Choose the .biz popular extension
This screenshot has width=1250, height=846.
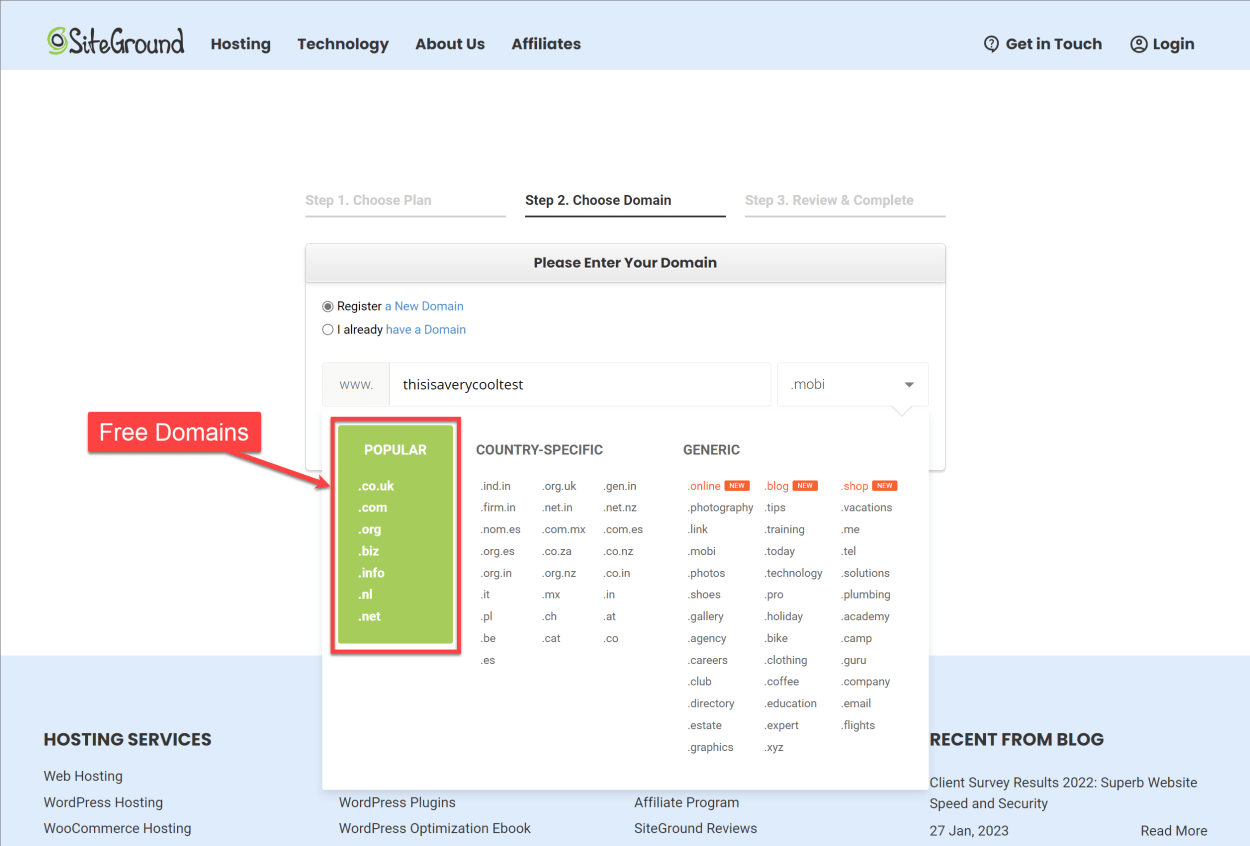pos(369,551)
